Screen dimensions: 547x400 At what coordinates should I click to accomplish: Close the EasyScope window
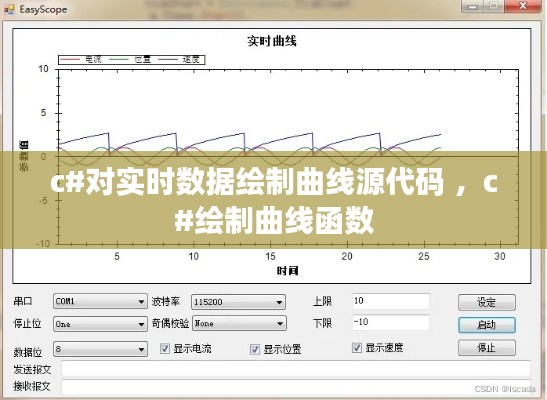pyautogui.click(x=522, y=6)
